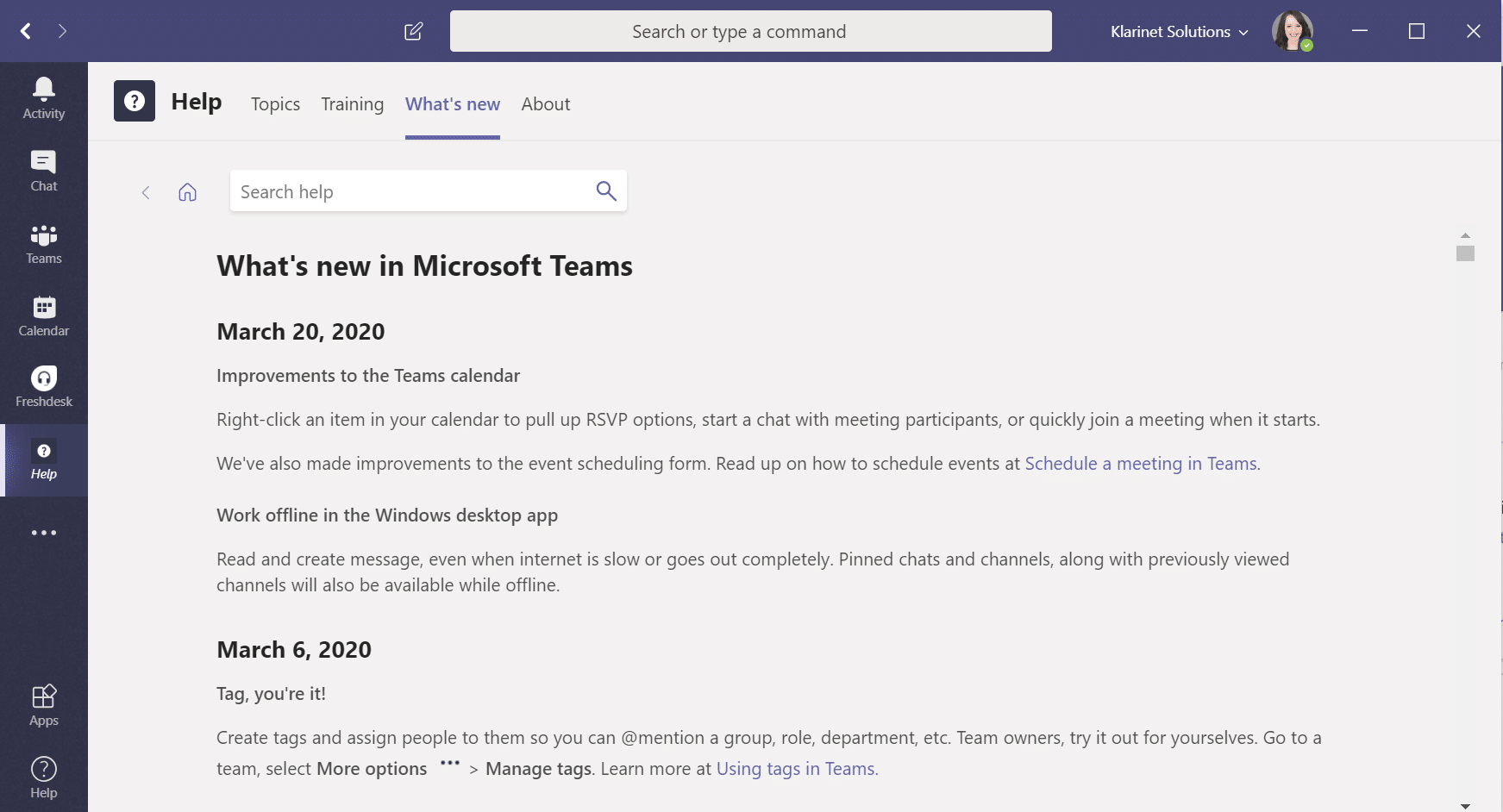The height and width of the screenshot is (812, 1503).
Task: Click the Help header question mark logo
Action: click(135, 101)
